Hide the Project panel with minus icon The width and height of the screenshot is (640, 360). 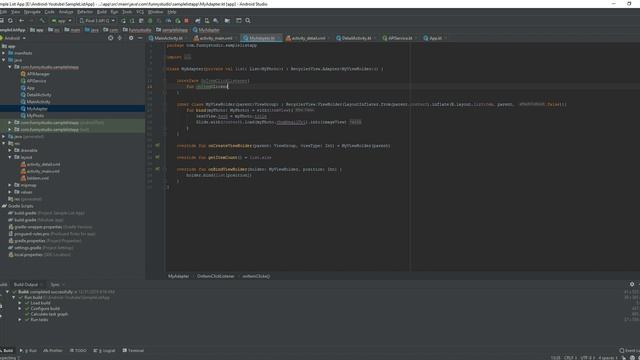[140, 38]
